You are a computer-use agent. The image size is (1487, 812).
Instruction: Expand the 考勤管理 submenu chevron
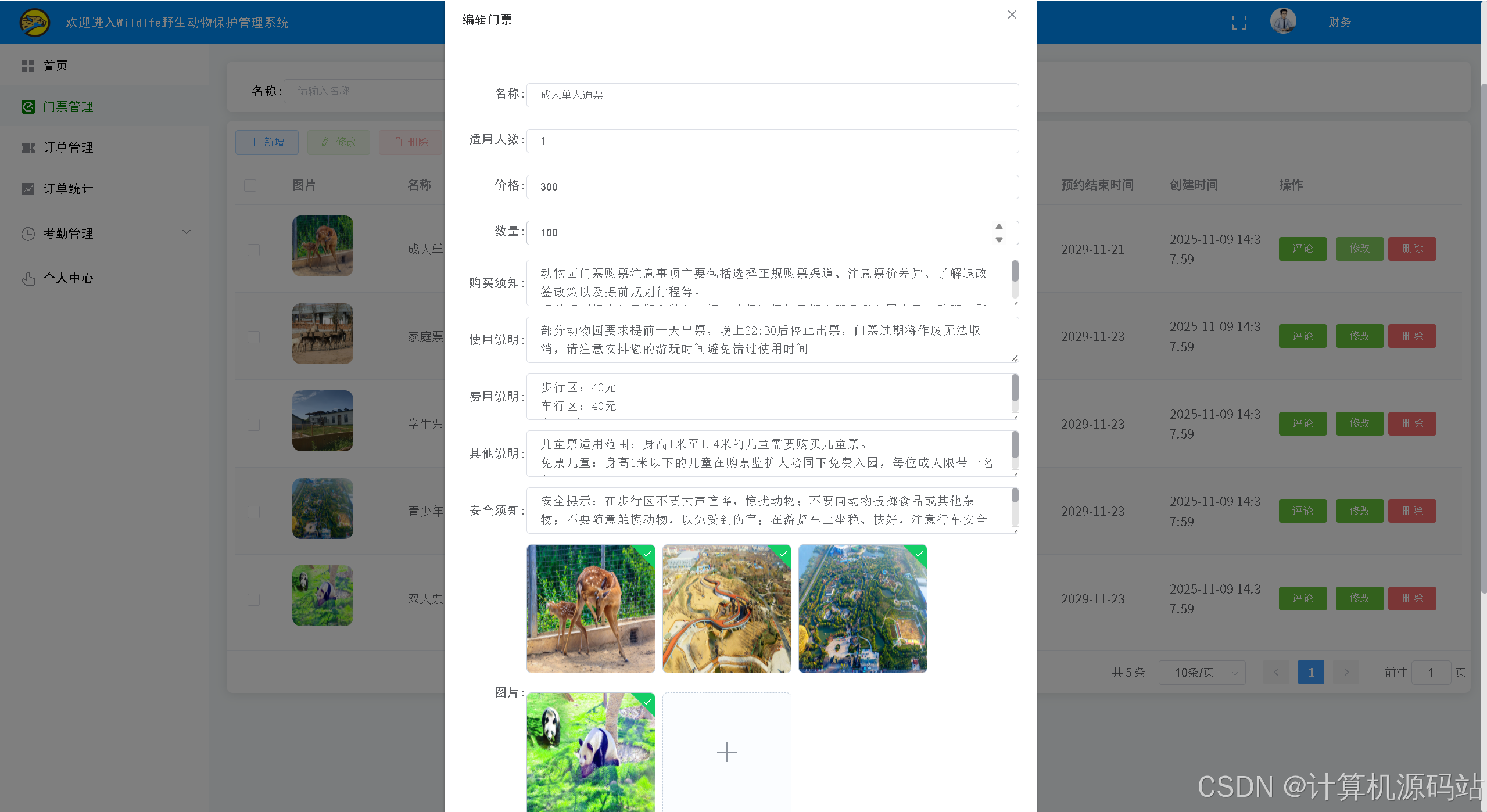click(187, 232)
